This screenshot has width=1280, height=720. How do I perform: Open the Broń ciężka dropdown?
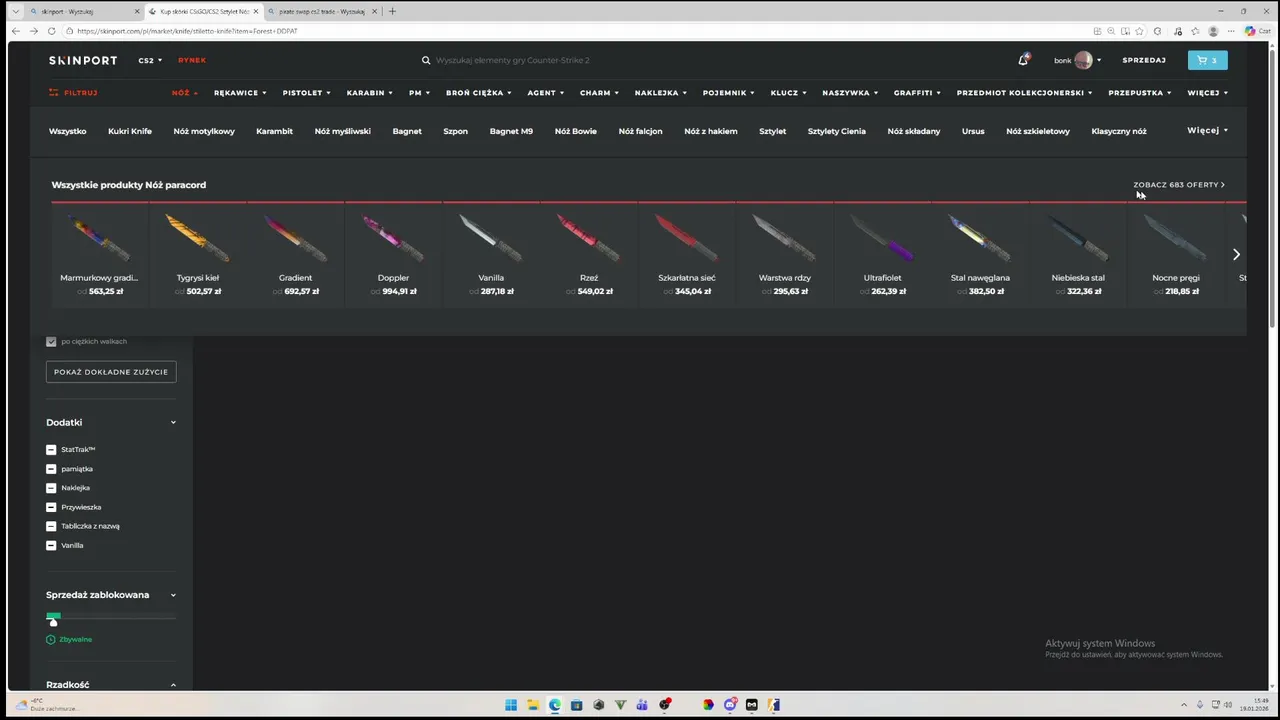(x=478, y=92)
